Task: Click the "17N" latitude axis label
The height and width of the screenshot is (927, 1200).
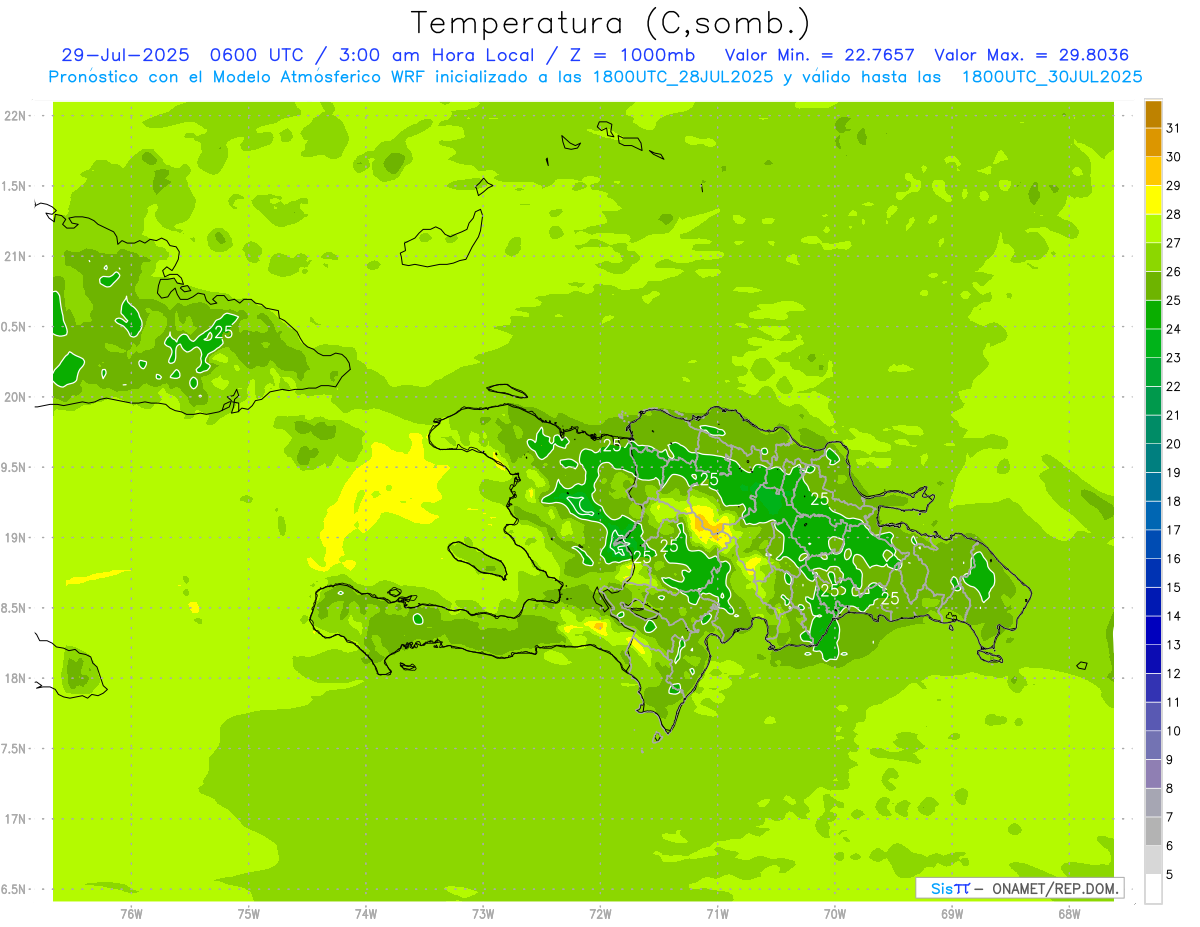Action: coord(15,819)
